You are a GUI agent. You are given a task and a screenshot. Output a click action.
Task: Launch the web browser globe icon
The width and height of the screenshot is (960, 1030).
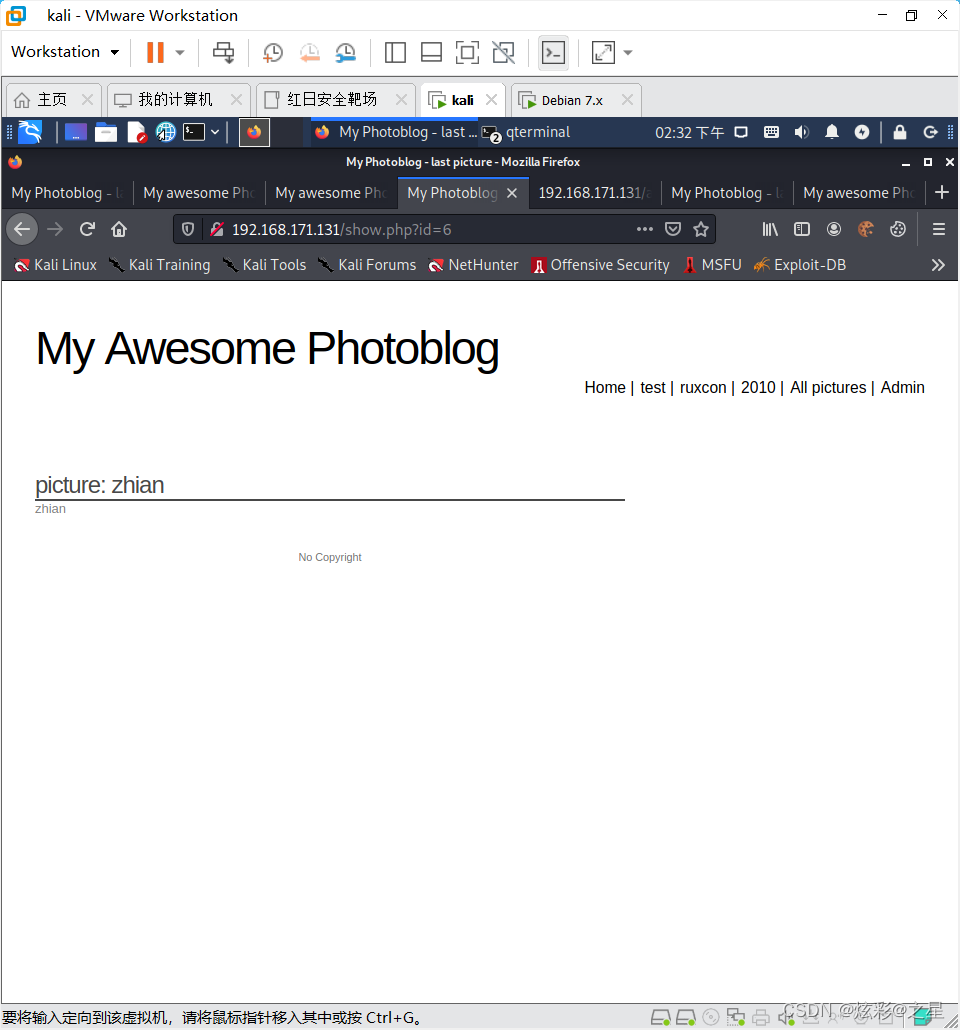(166, 132)
